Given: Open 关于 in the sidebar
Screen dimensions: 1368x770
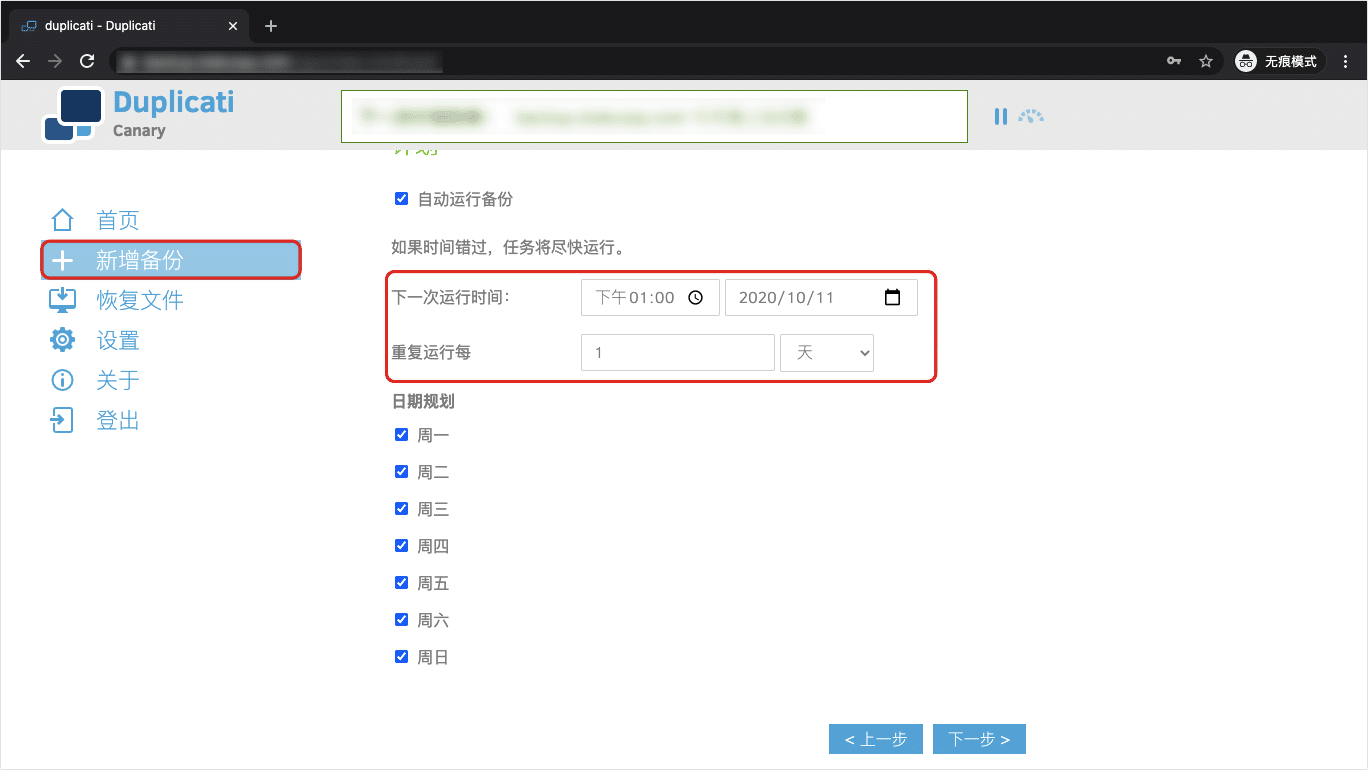Looking at the screenshot, I should (118, 380).
